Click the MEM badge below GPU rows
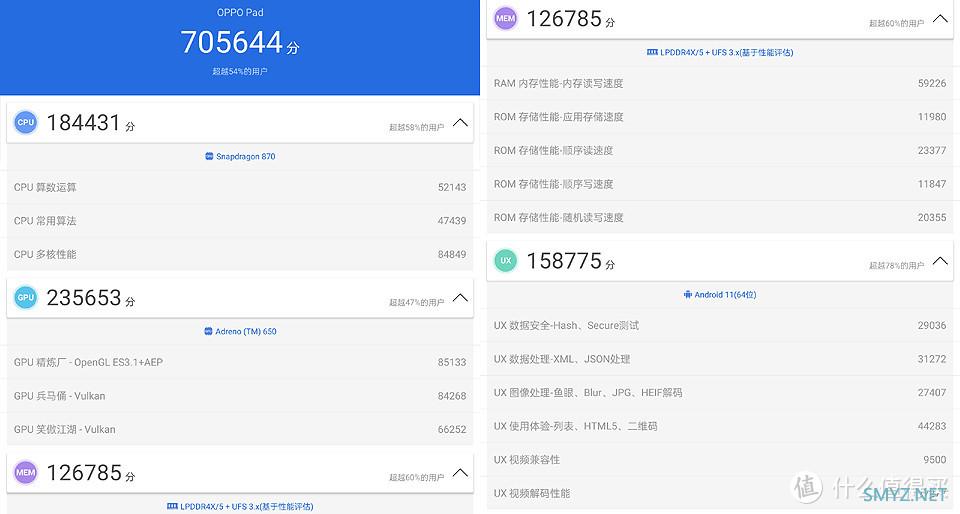Image resolution: width=960 pixels, height=514 pixels. click(26, 472)
